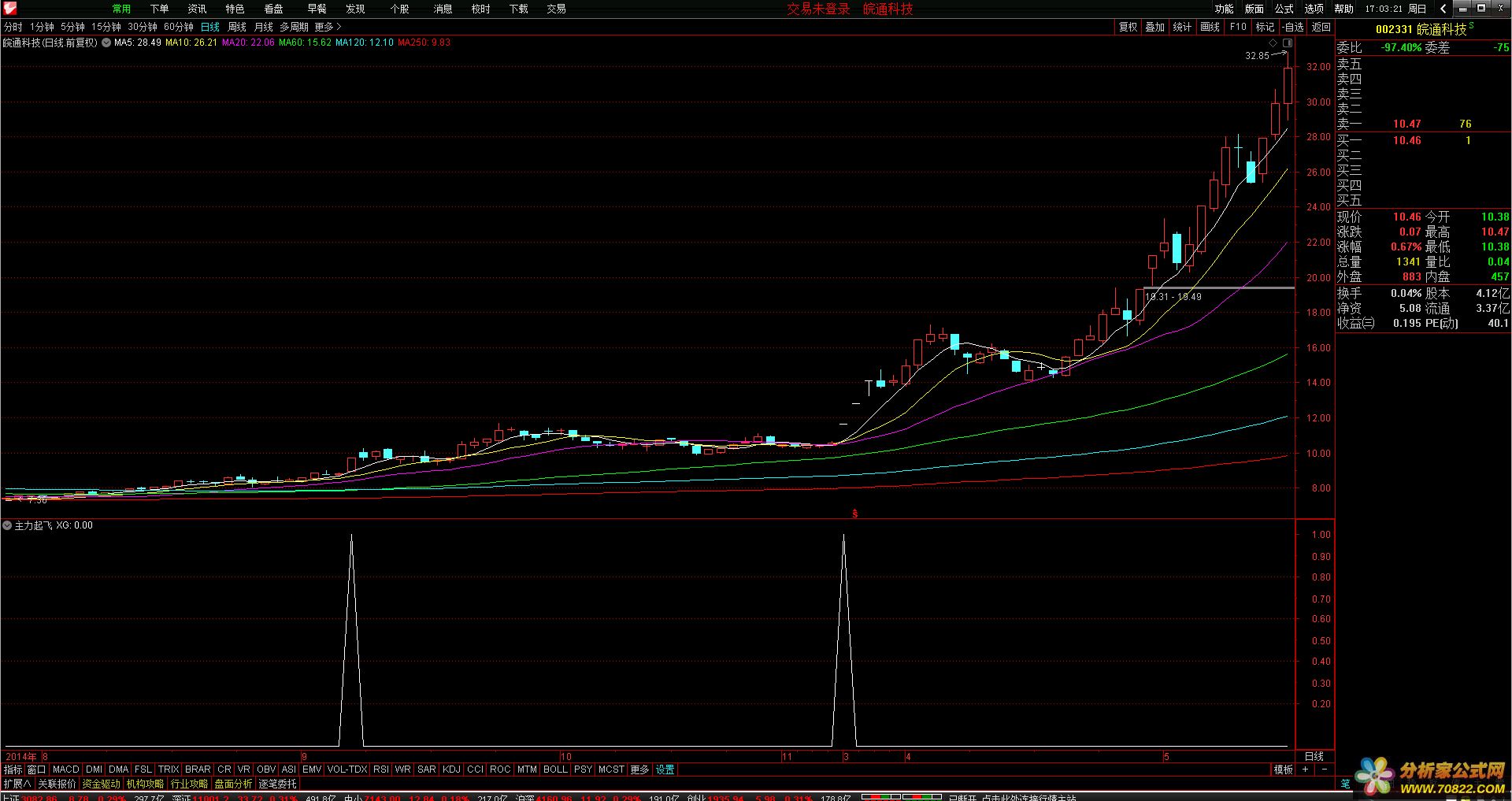This screenshot has width=1512, height=801.
Task: Click the plus zoom button beside 模板
Action: click(x=1305, y=769)
